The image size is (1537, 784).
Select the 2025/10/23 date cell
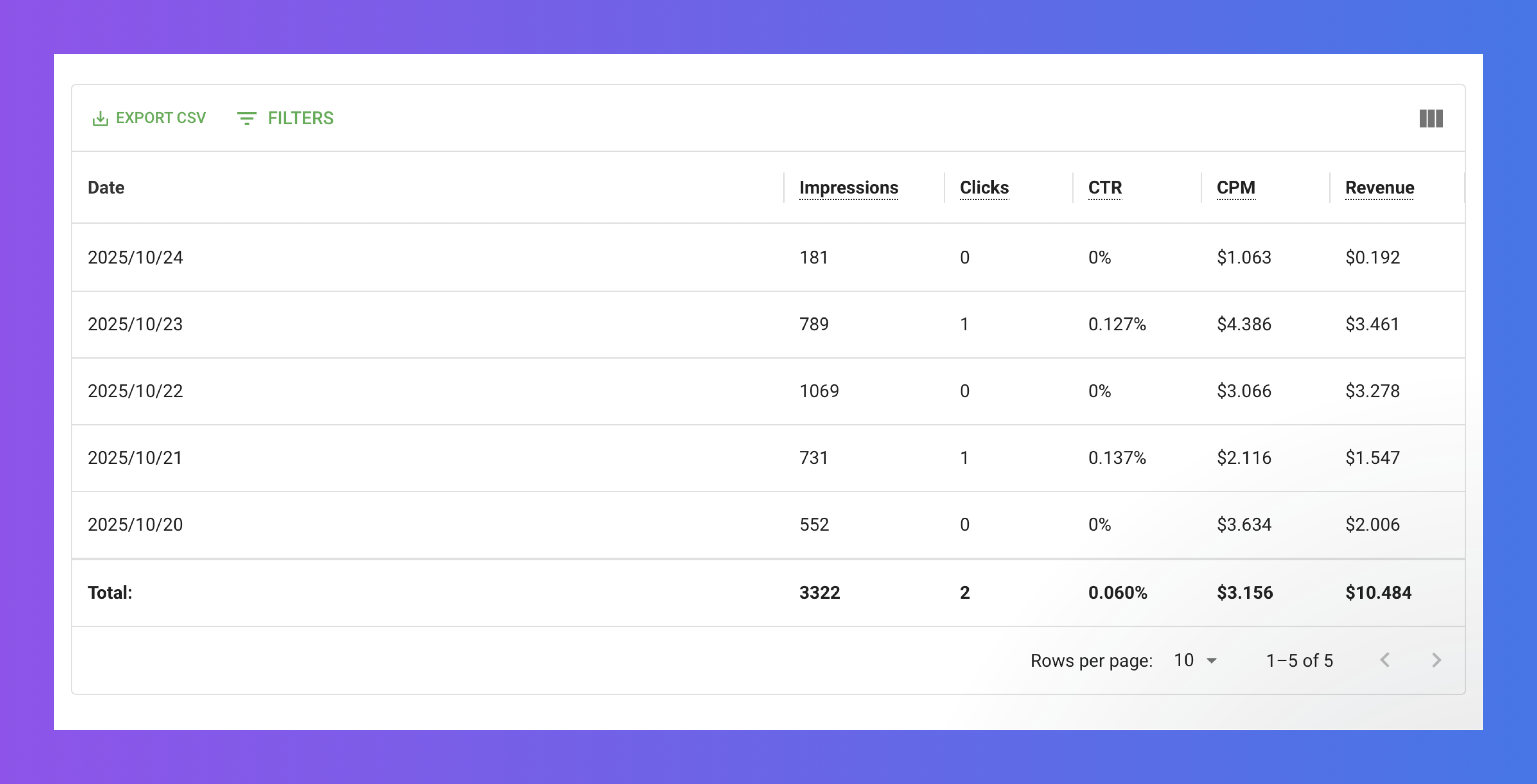(135, 324)
